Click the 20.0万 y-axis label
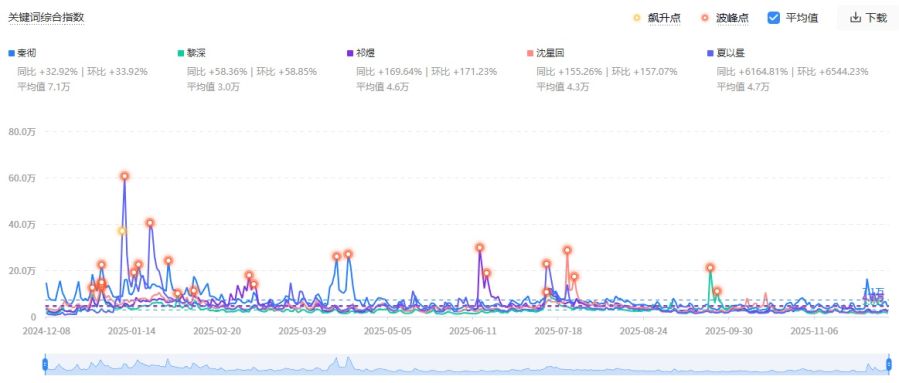 tap(22, 270)
